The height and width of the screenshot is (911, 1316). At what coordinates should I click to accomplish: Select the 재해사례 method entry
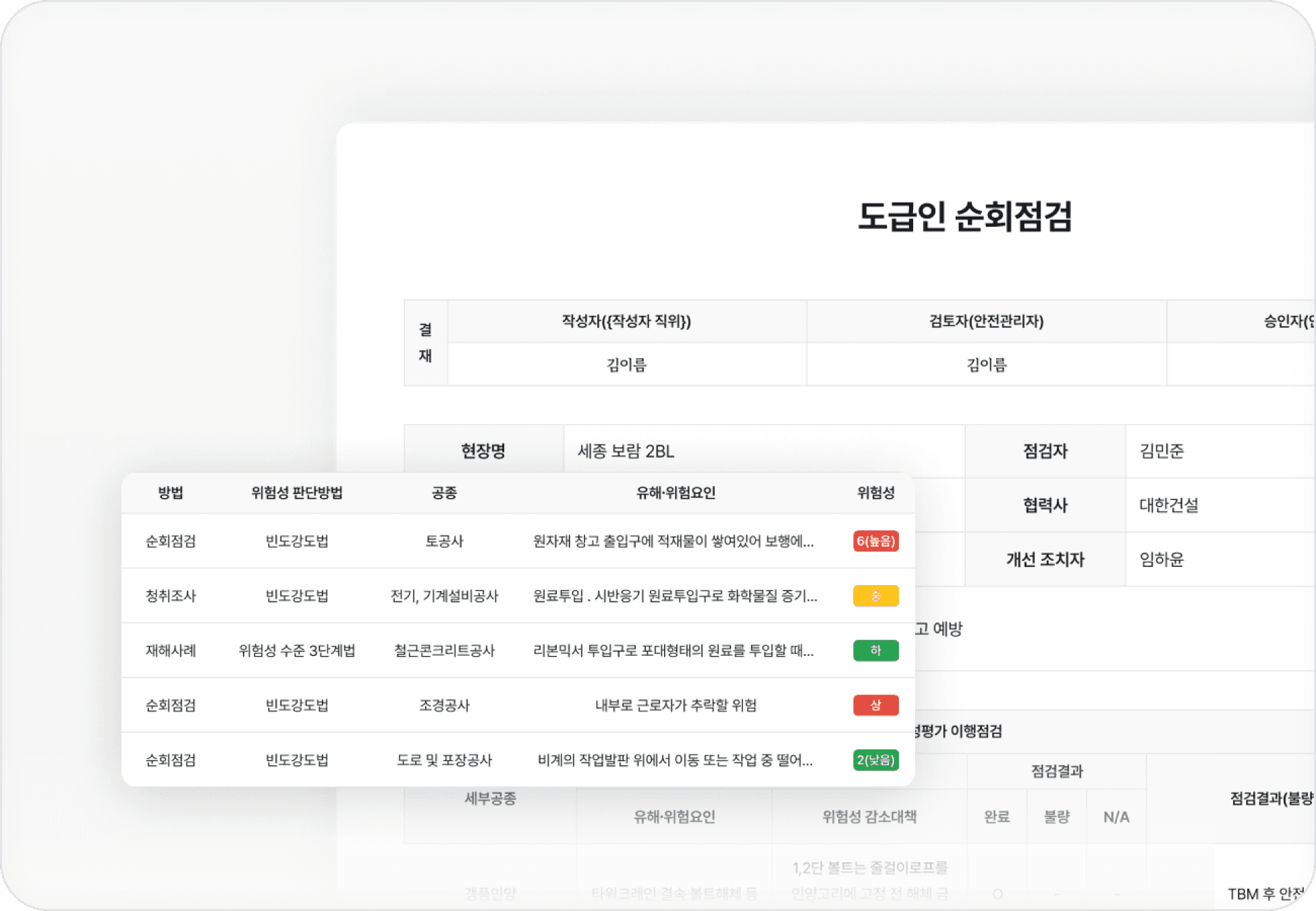pos(169,651)
